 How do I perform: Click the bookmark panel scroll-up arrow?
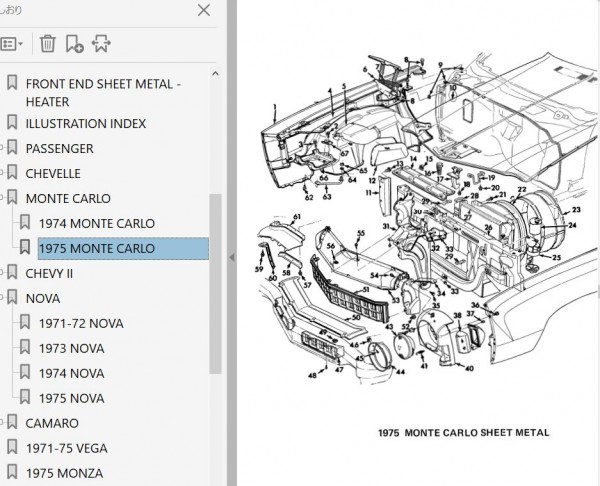point(215,73)
